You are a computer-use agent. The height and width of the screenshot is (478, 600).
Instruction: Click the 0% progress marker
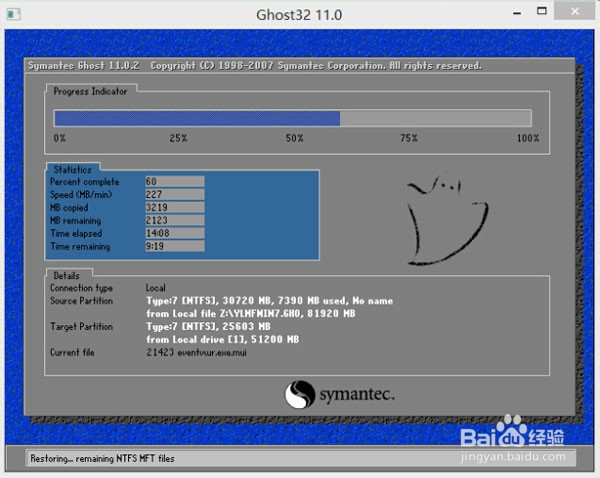click(x=59, y=138)
